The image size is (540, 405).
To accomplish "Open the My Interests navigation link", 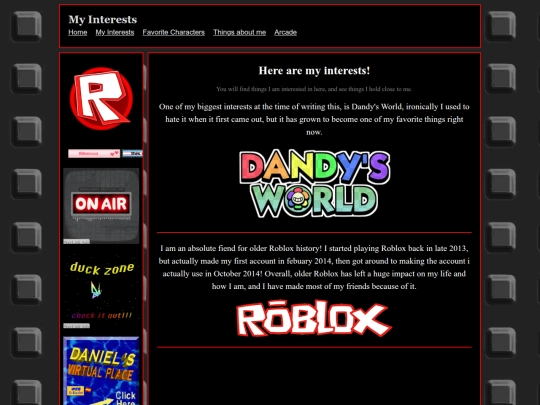I will tap(115, 32).
